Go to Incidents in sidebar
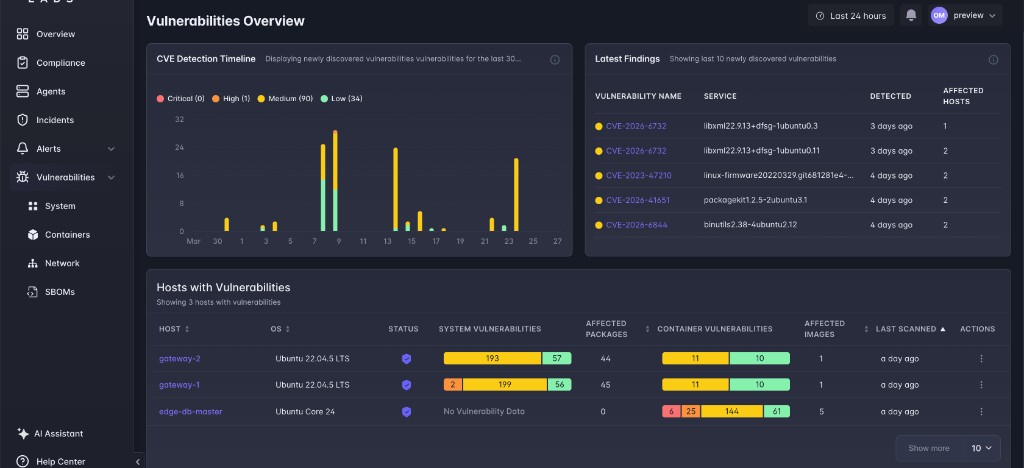 click(x=55, y=120)
